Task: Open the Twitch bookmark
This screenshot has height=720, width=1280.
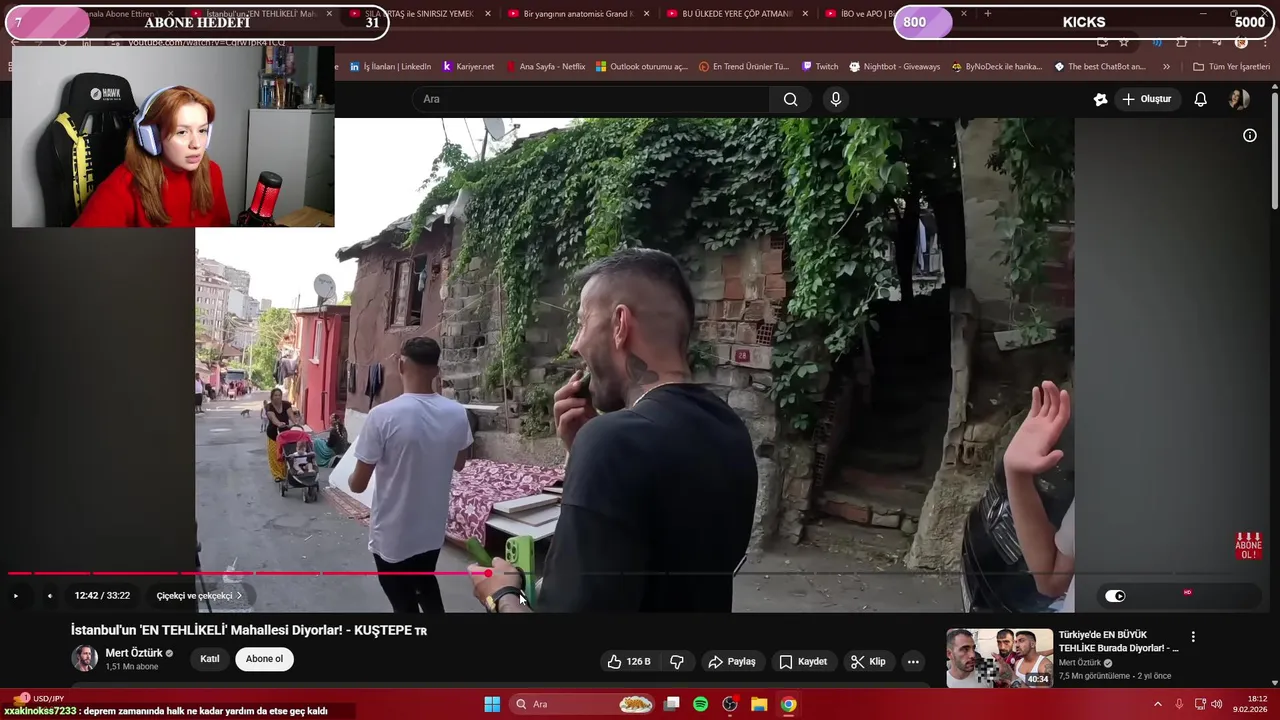Action: pos(820,67)
